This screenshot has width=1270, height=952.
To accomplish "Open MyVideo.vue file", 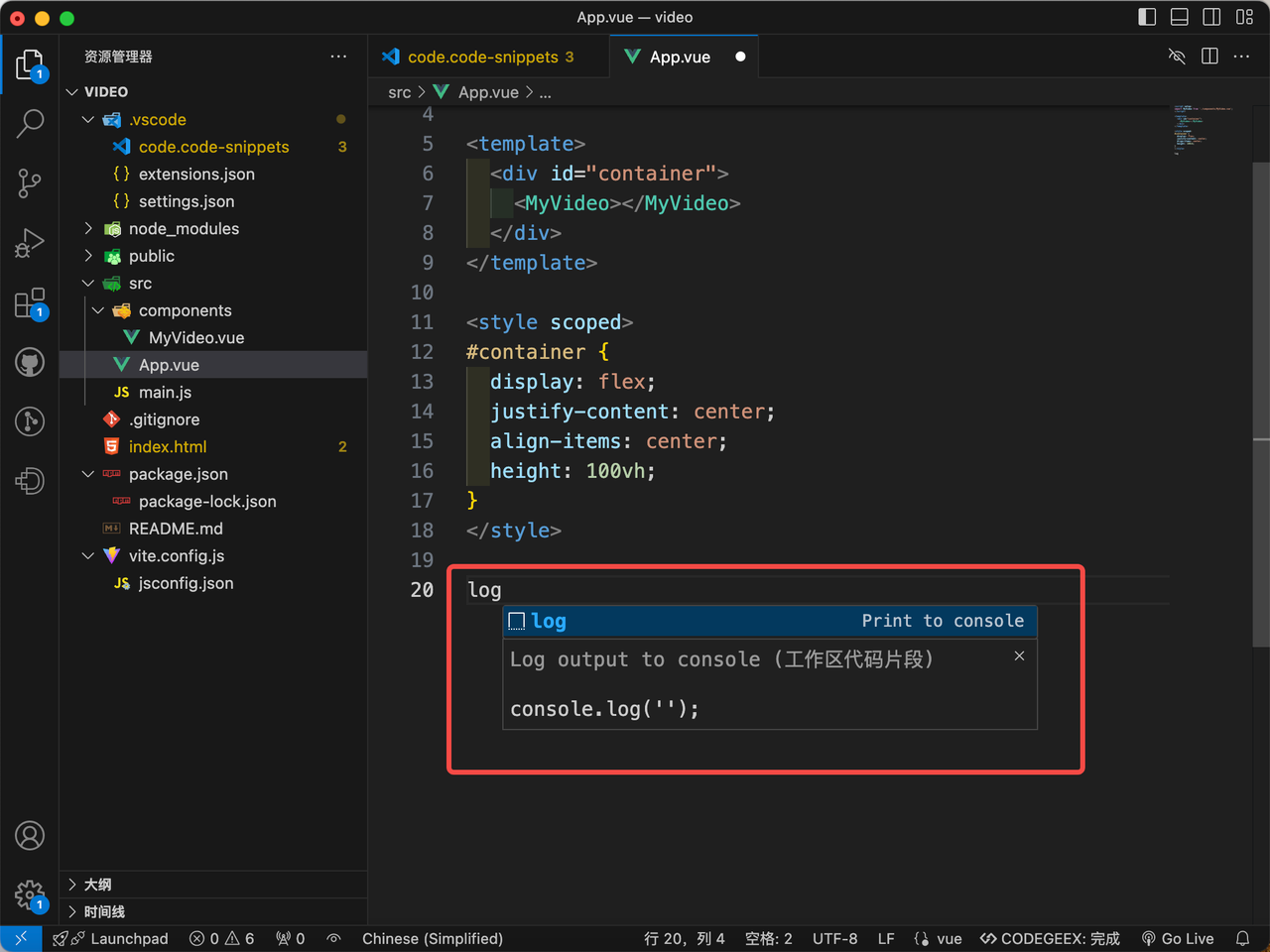I will click(x=213, y=337).
